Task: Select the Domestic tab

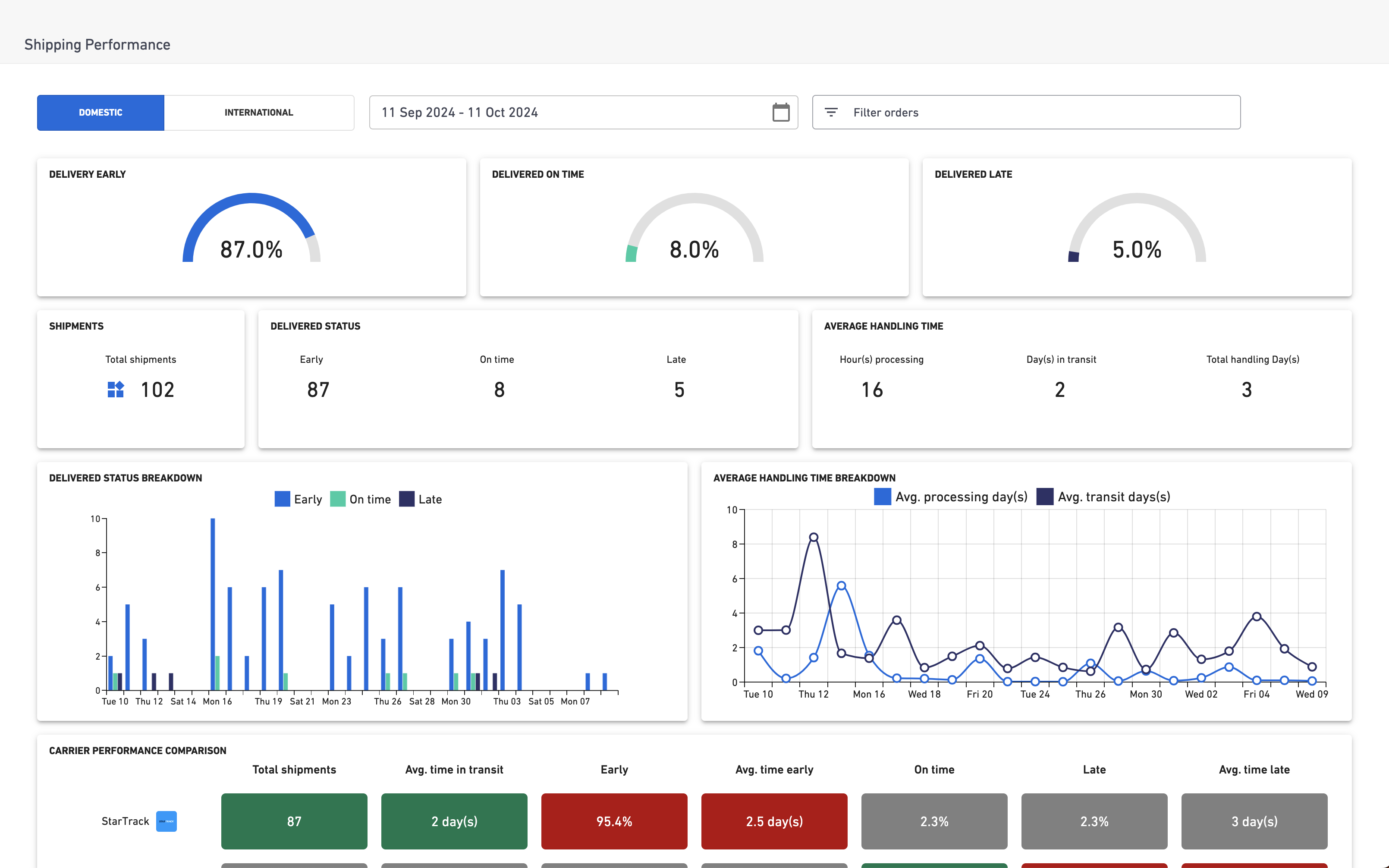Action: (x=101, y=113)
